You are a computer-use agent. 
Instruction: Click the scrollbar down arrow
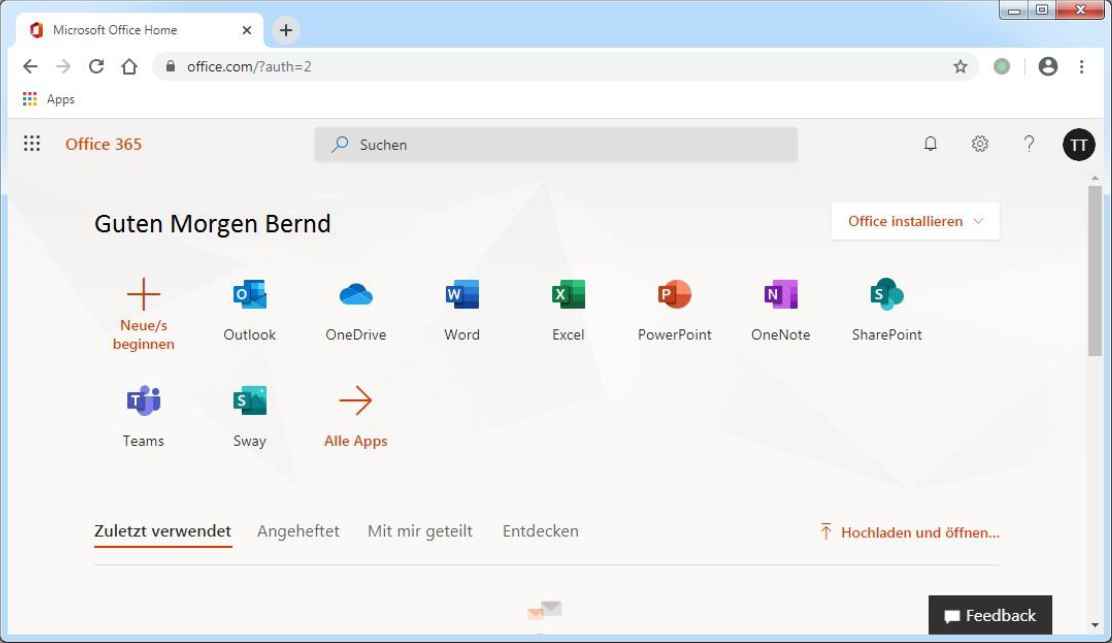(1095, 625)
